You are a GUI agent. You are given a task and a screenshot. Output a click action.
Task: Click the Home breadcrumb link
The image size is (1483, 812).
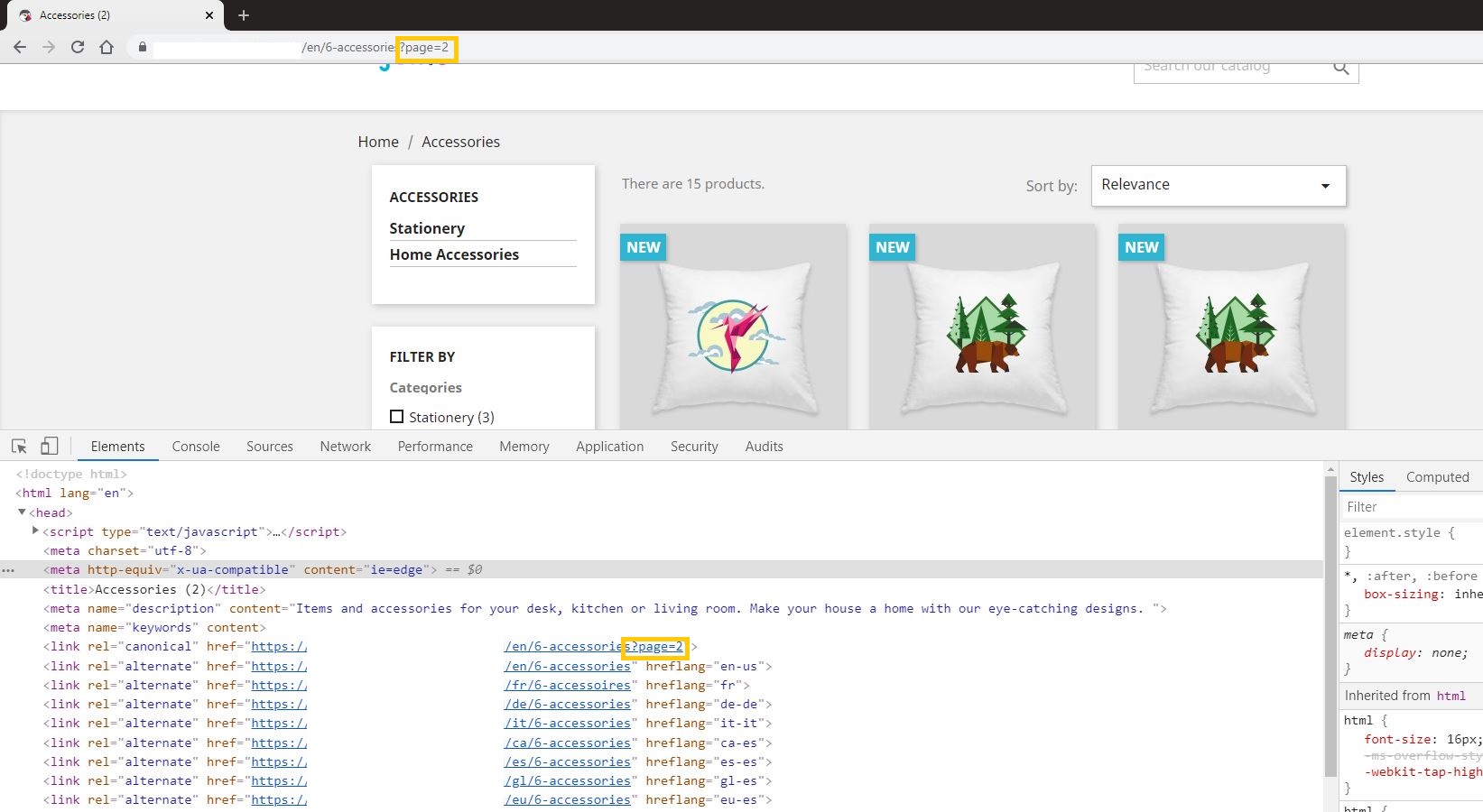378,142
